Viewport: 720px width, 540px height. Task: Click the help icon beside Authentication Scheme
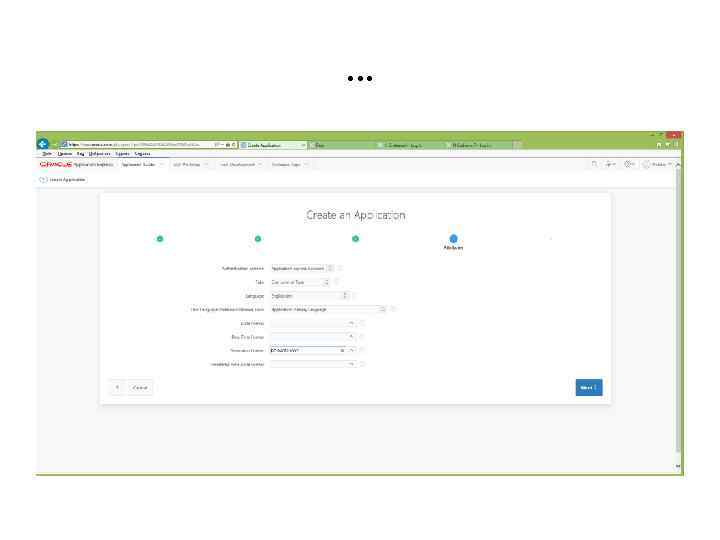coord(340,268)
